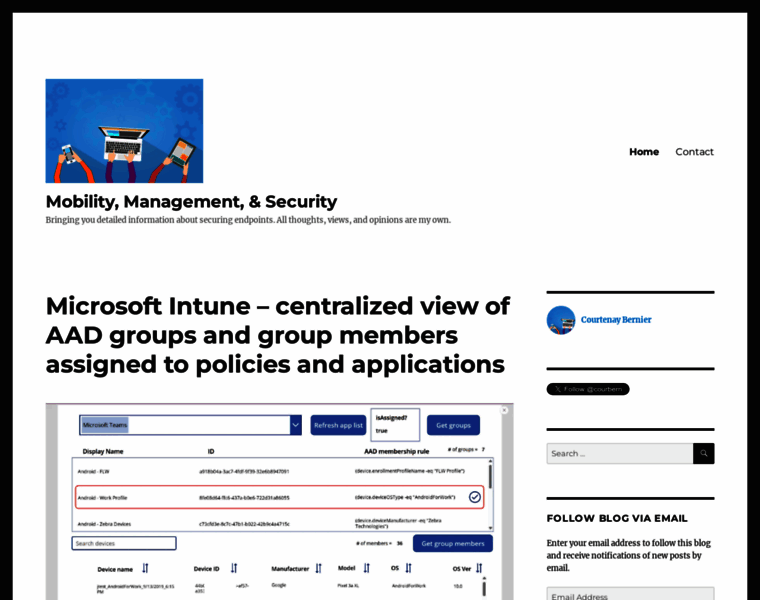Click the Get groups button
The image size is (760, 600).
tap(453, 425)
